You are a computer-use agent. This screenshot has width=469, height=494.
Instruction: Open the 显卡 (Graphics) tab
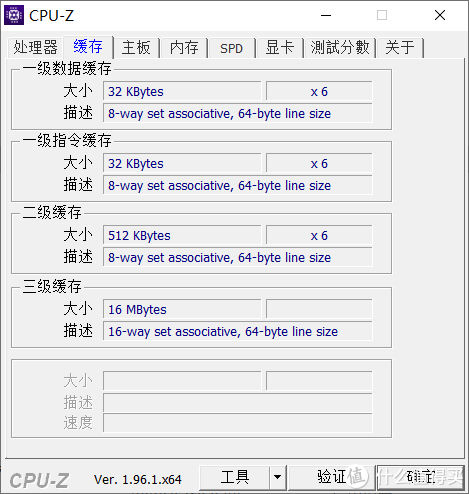279,47
